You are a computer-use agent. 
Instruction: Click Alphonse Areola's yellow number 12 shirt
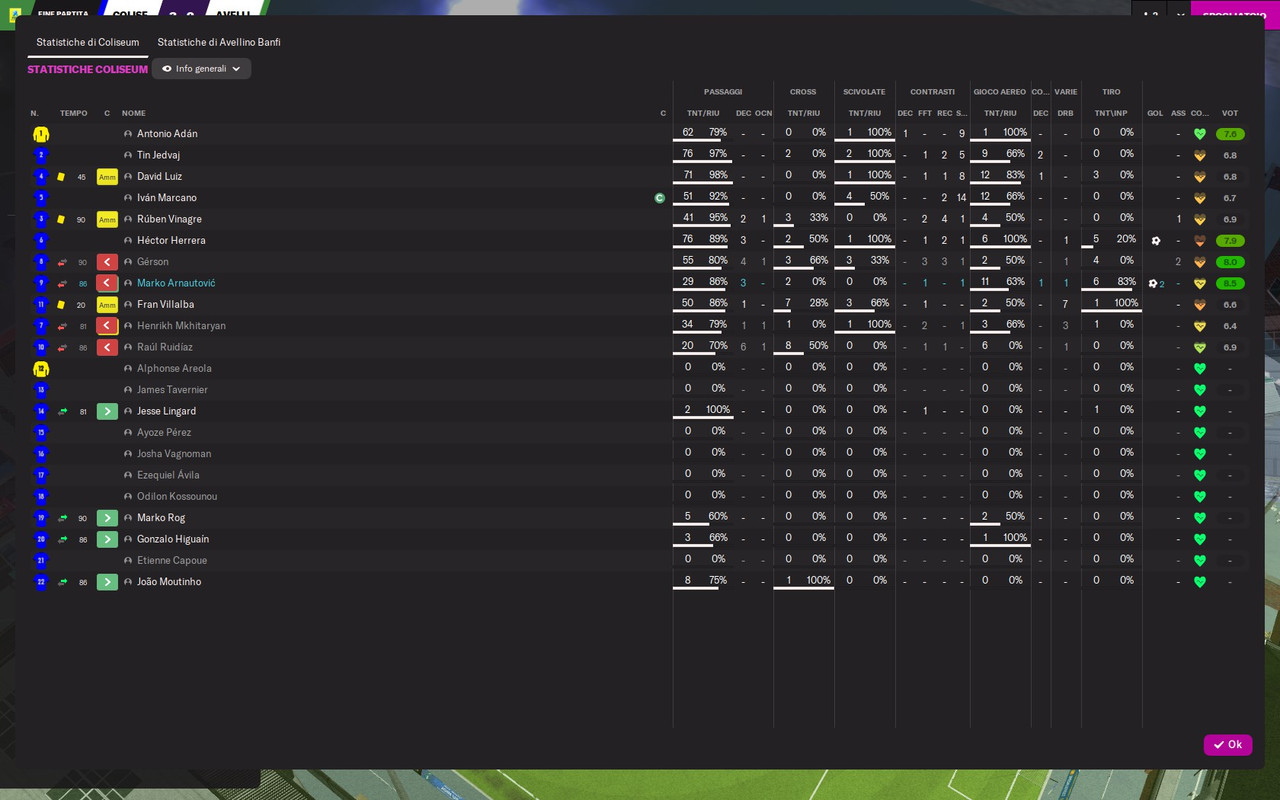(41, 369)
